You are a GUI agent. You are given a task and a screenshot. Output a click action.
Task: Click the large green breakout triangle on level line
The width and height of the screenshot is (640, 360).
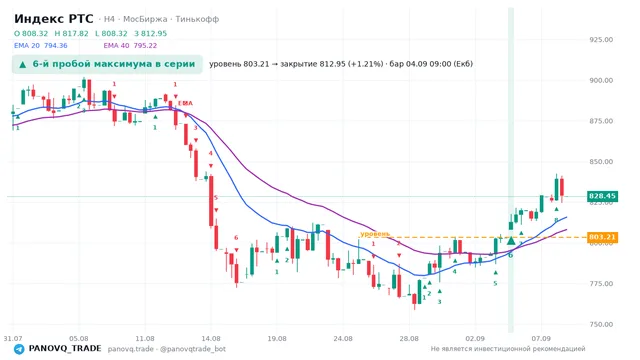pyautogui.click(x=511, y=240)
